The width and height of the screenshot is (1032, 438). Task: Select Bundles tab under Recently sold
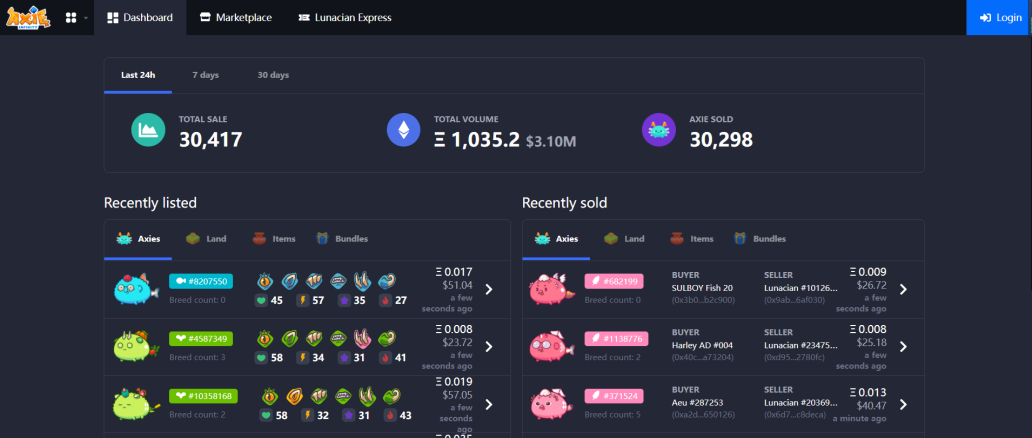point(759,239)
